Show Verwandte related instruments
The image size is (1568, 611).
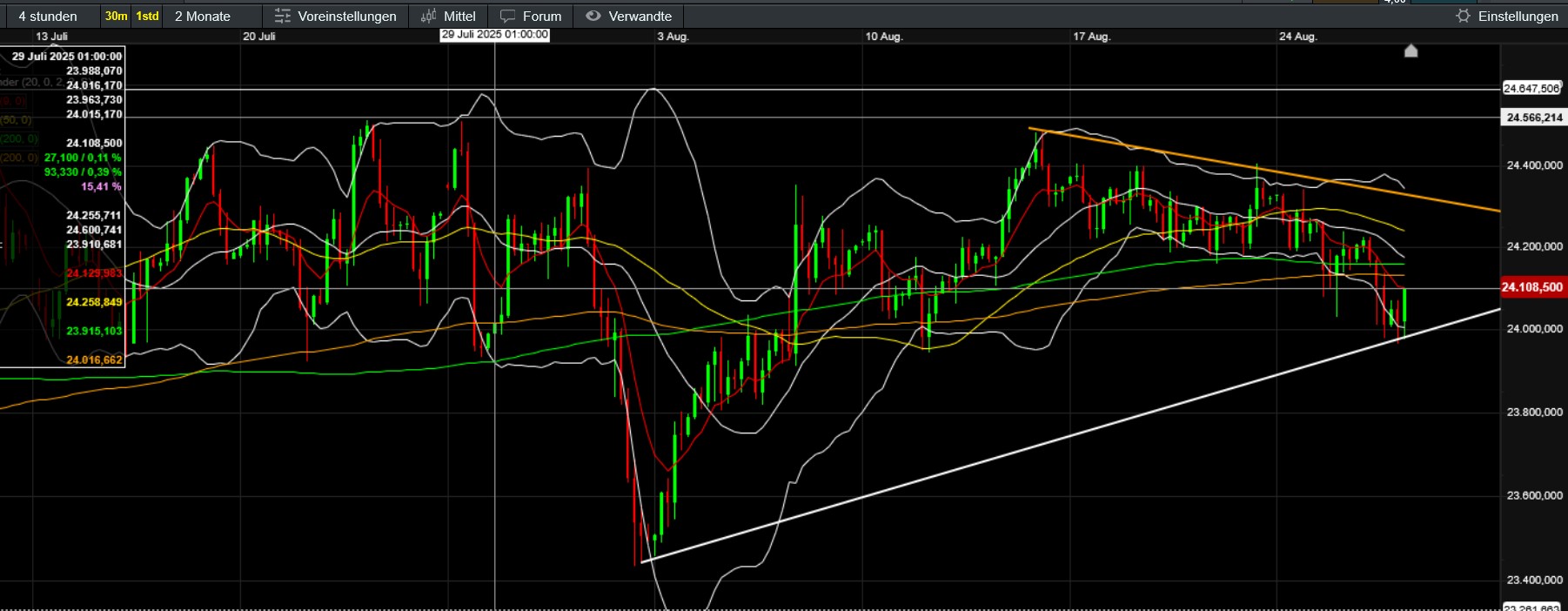628,17
